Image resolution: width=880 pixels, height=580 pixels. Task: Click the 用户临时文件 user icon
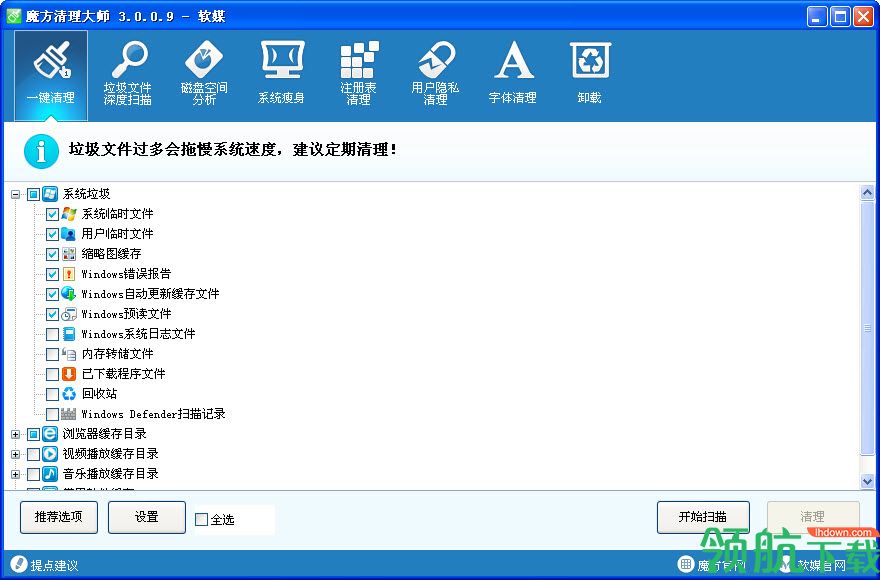(x=69, y=234)
